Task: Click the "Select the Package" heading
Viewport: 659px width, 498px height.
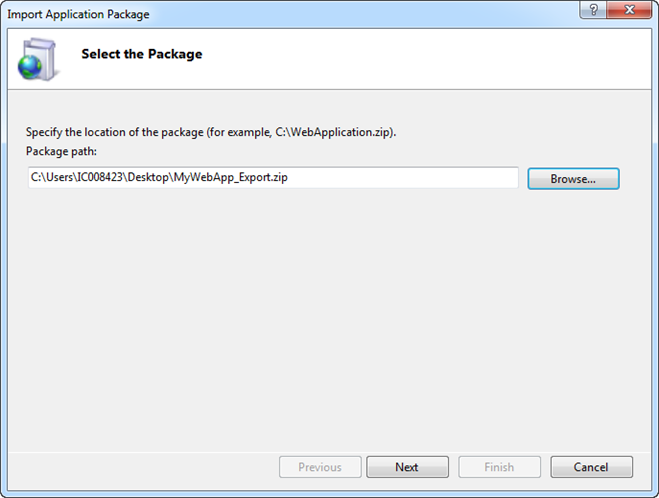Action: [x=141, y=54]
